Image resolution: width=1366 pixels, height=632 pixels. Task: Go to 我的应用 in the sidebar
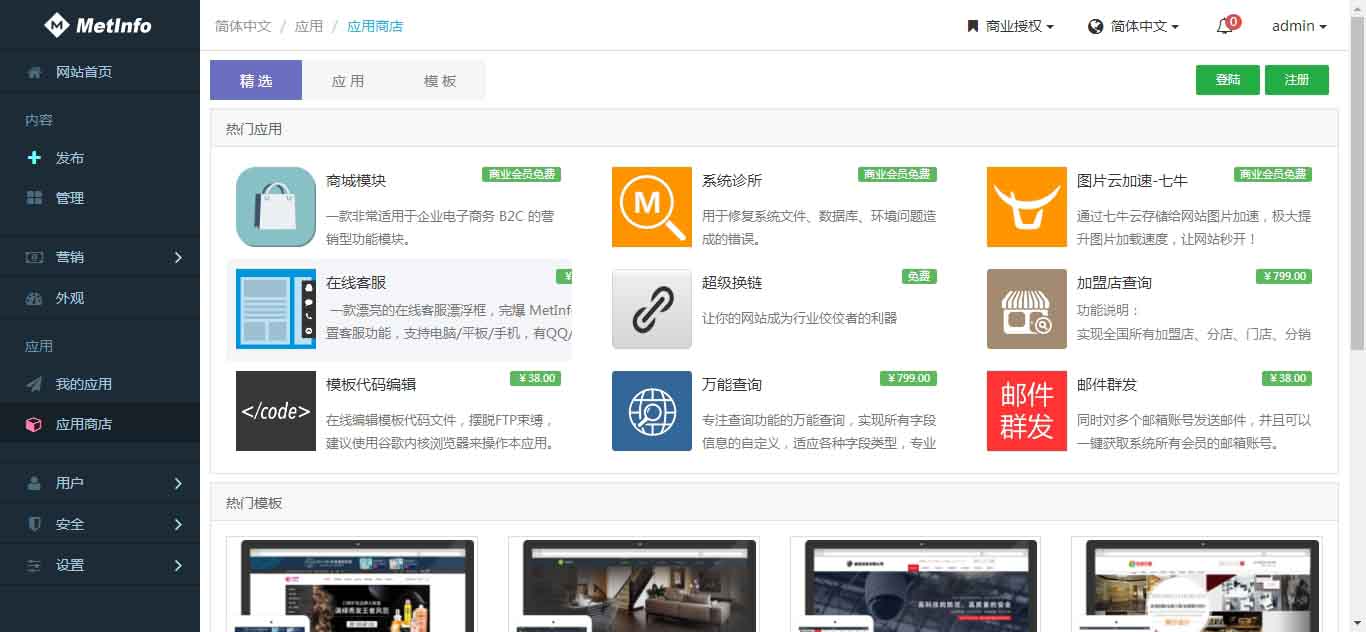84,384
